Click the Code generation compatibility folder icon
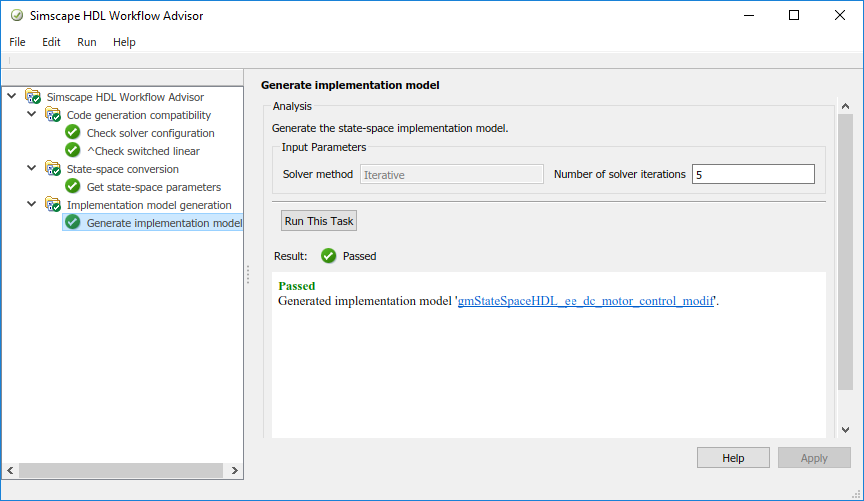This screenshot has height=501, width=864. click(53, 115)
